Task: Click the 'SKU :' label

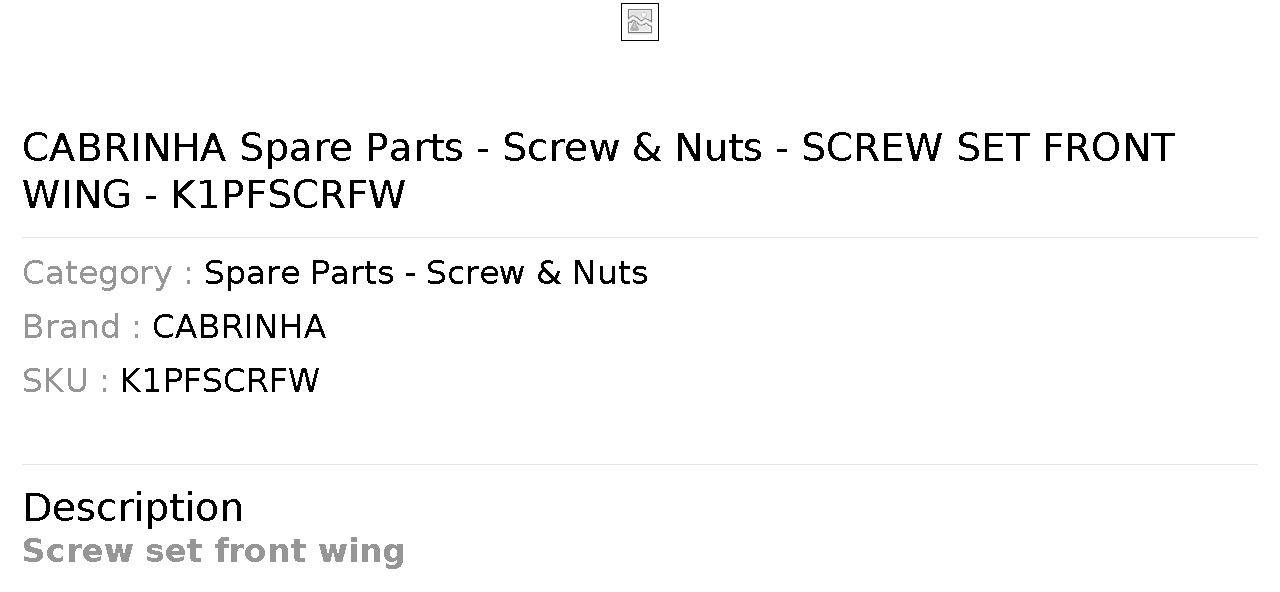Action: tap(65, 381)
